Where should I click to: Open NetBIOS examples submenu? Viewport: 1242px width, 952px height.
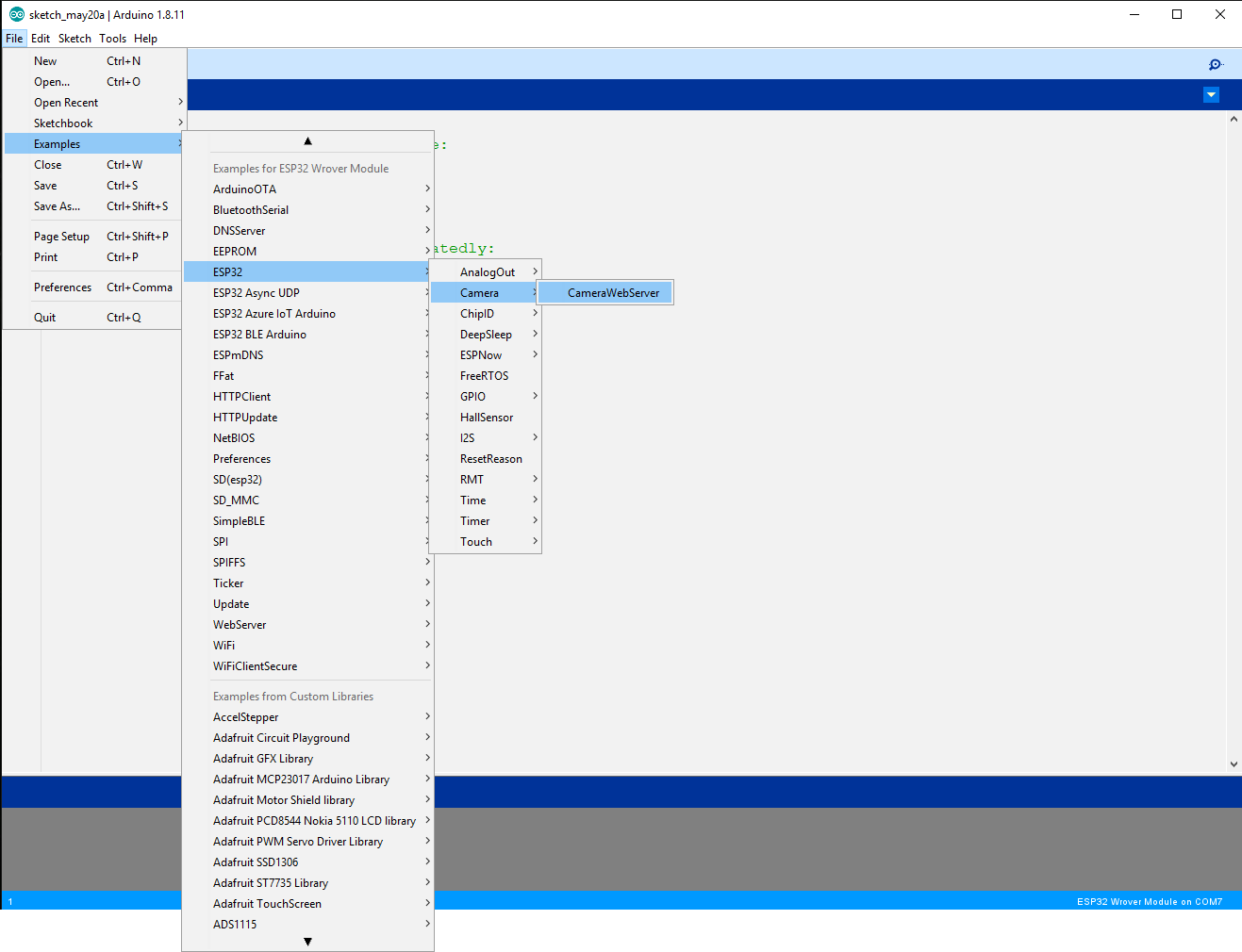coord(308,438)
